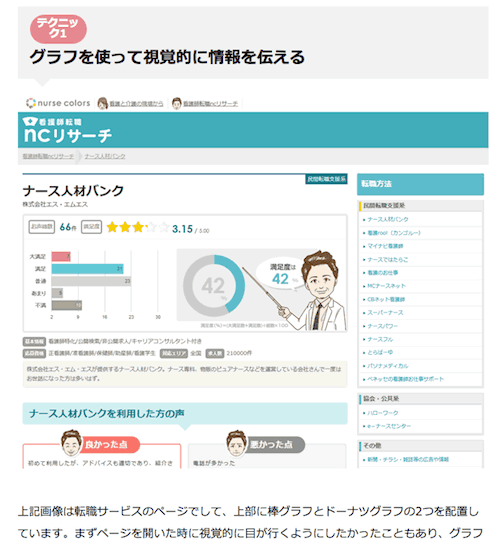Click the グラフを使って視覚的に情報を伝える heading
This screenshot has height=540, width=500.
click(x=167, y=57)
